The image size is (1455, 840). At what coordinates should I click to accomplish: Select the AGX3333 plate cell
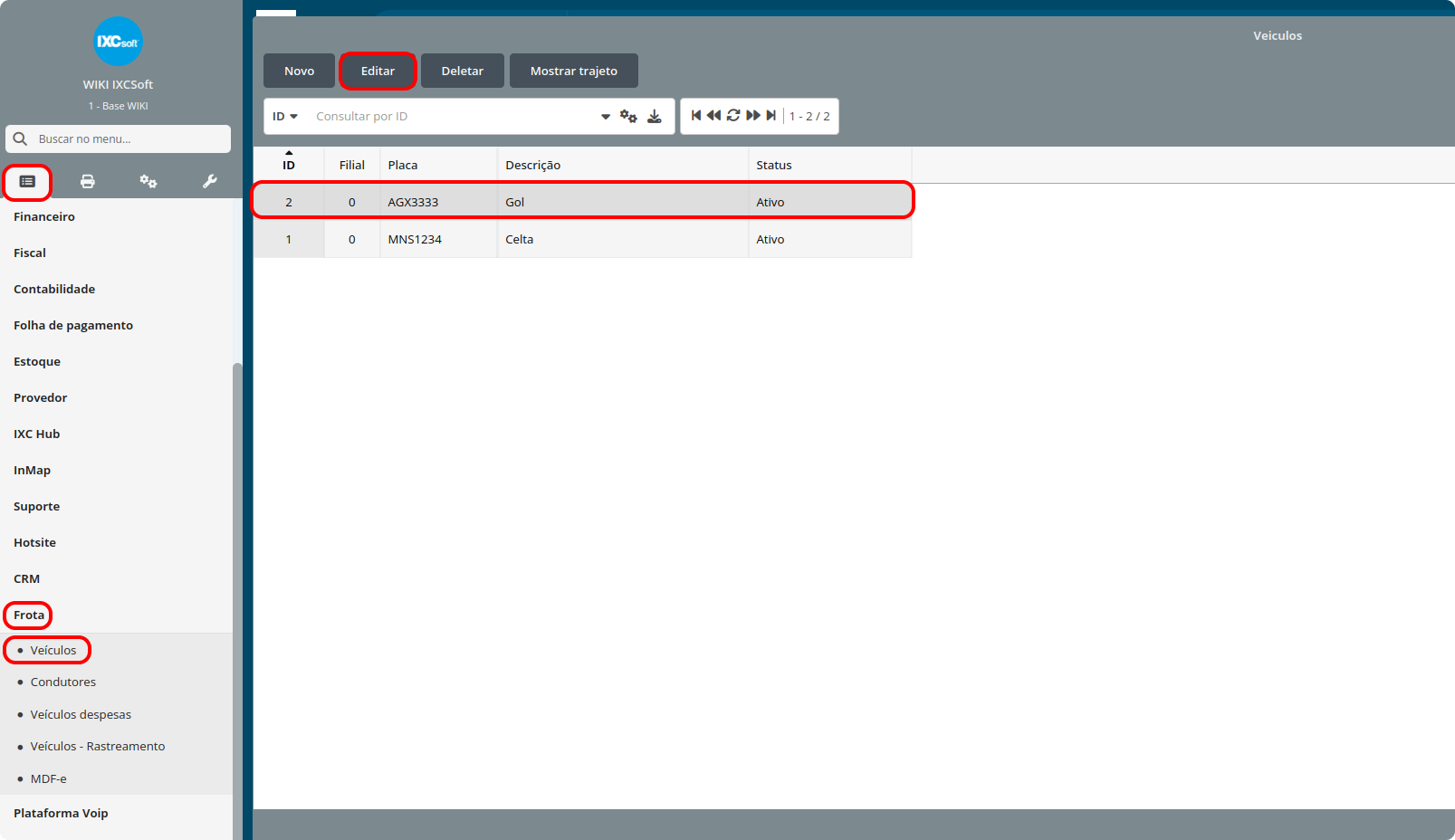coord(439,202)
